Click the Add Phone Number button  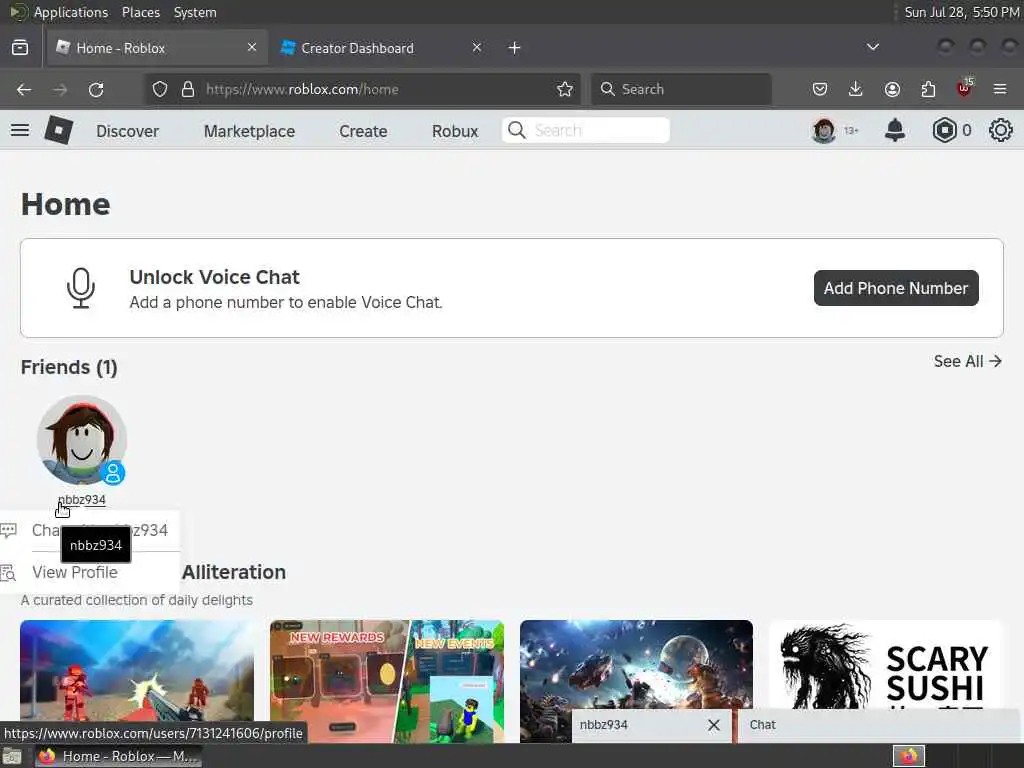pyautogui.click(x=896, y=288)
